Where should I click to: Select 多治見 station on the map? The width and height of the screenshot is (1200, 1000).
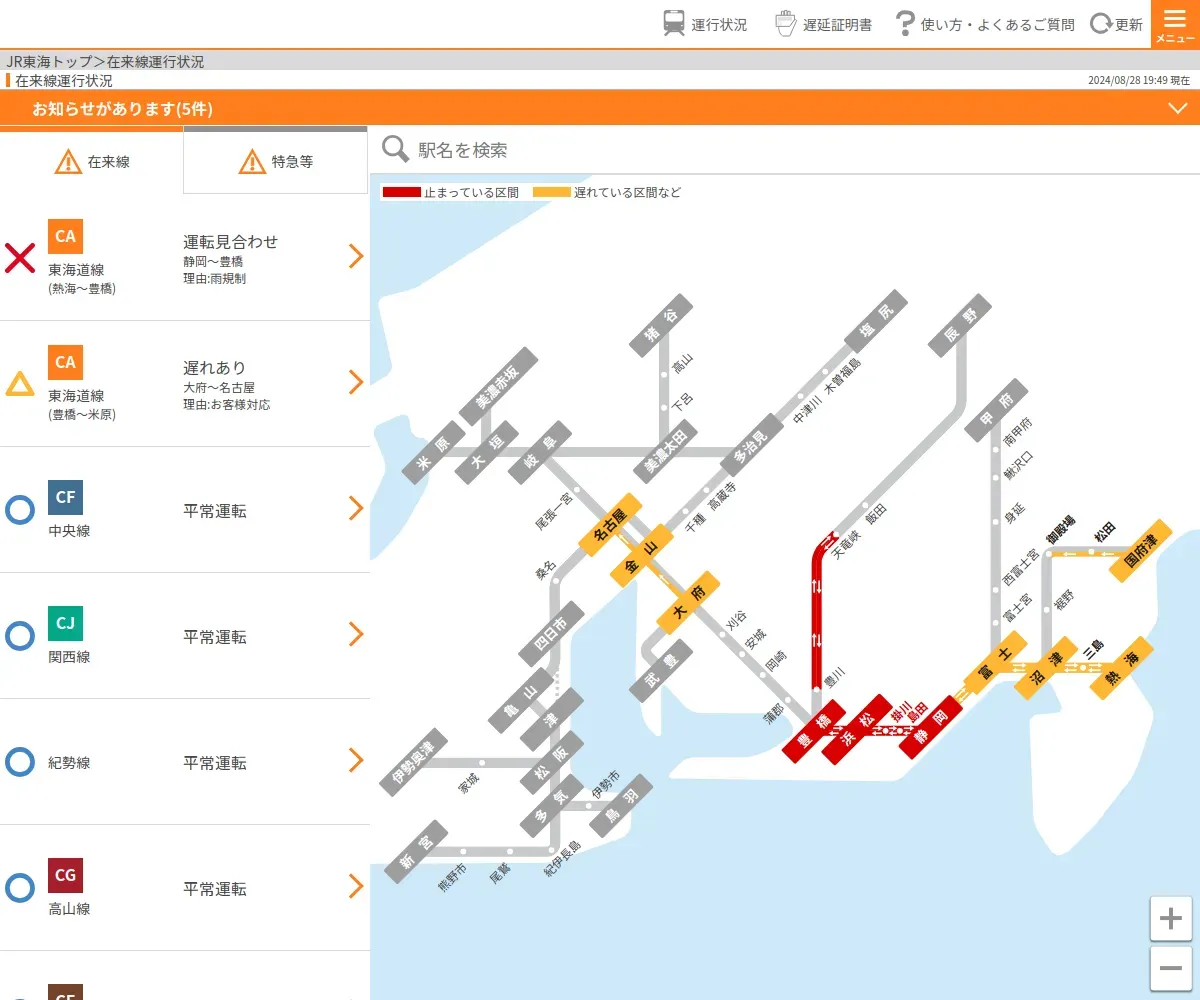coord(753,445)
